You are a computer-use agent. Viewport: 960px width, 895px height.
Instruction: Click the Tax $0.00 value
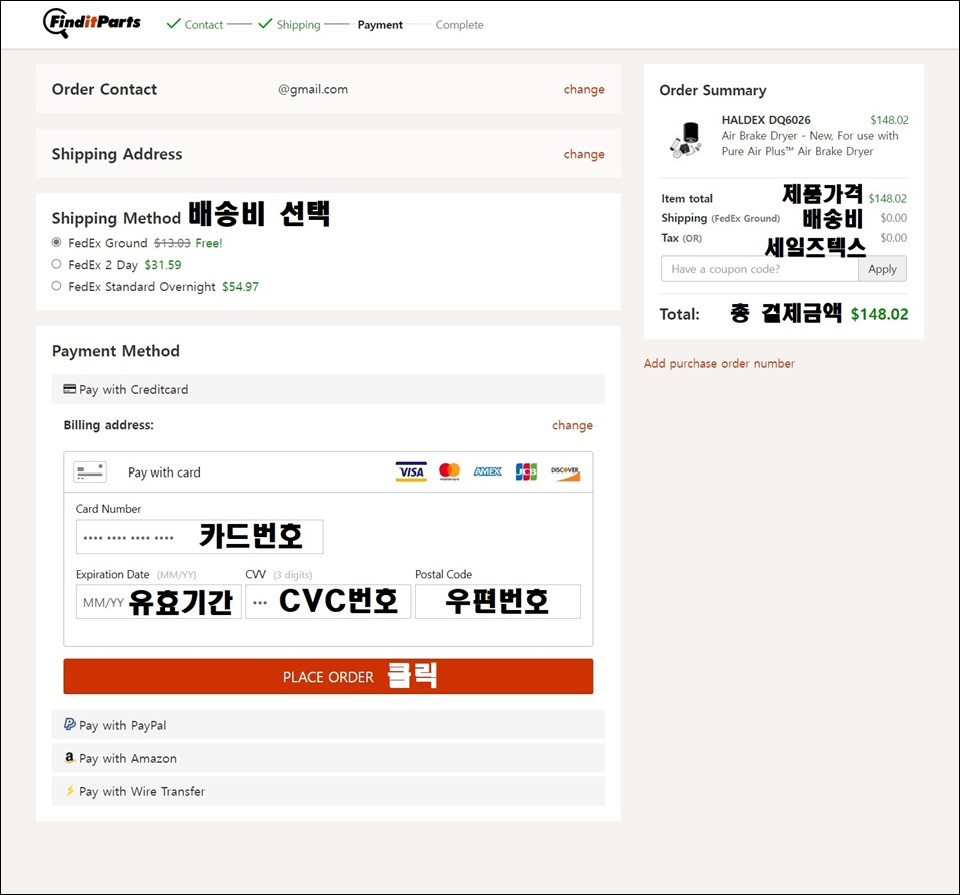(894, 238)
